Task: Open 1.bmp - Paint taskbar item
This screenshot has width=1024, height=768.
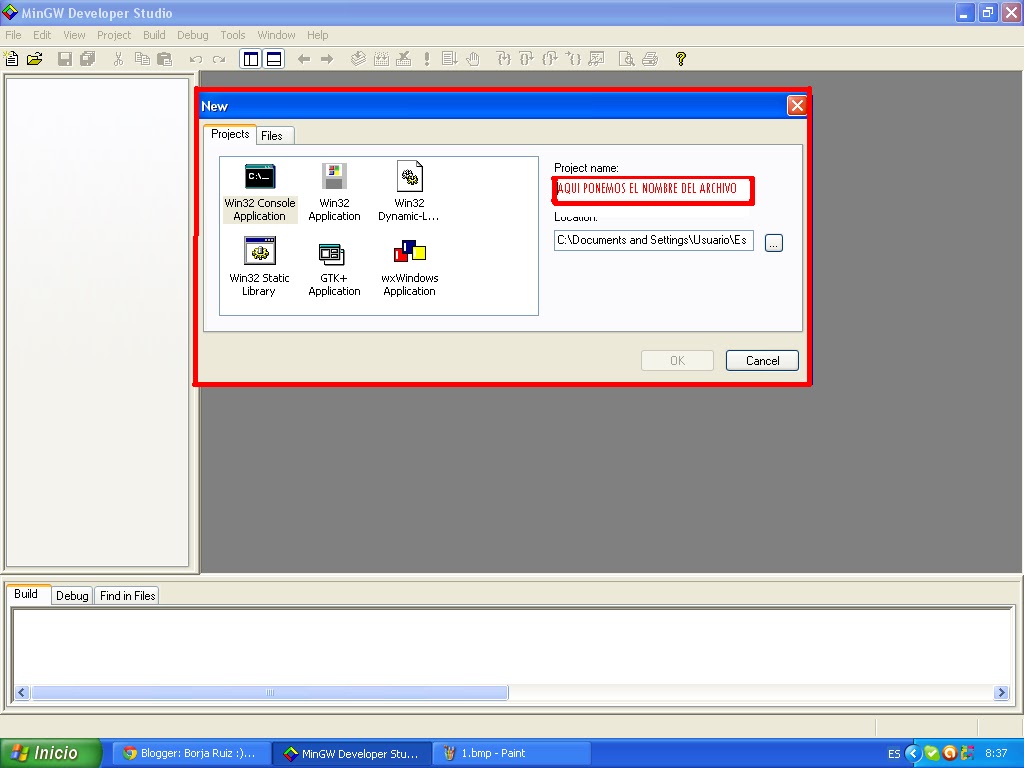Action: pos(513,753)
